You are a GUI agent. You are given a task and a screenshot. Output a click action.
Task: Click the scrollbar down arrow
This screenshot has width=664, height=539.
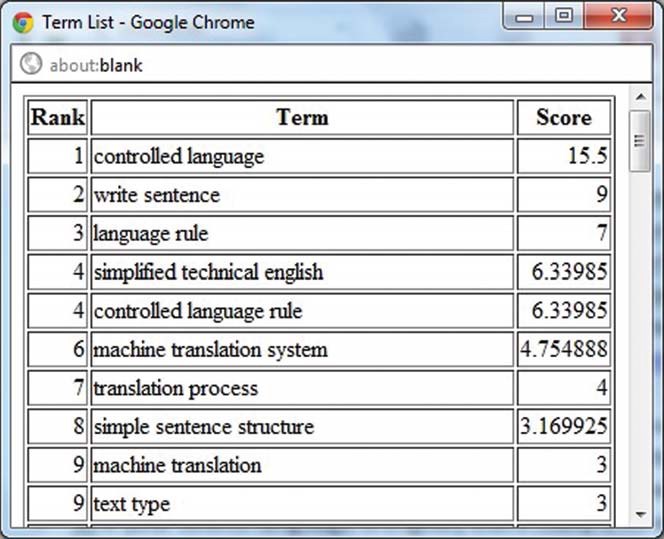[x=640, y=515]
